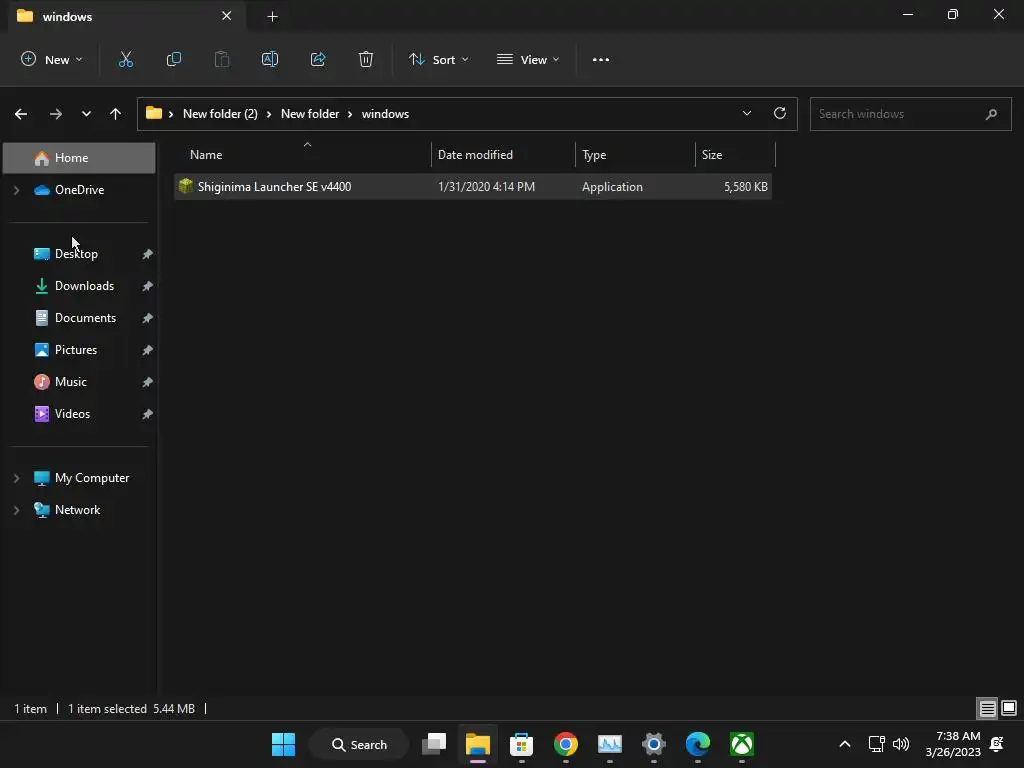Viewport: 1024px width, 768px height.
Task: Open the notifications bell icon
Action: [x=997, y=744]
